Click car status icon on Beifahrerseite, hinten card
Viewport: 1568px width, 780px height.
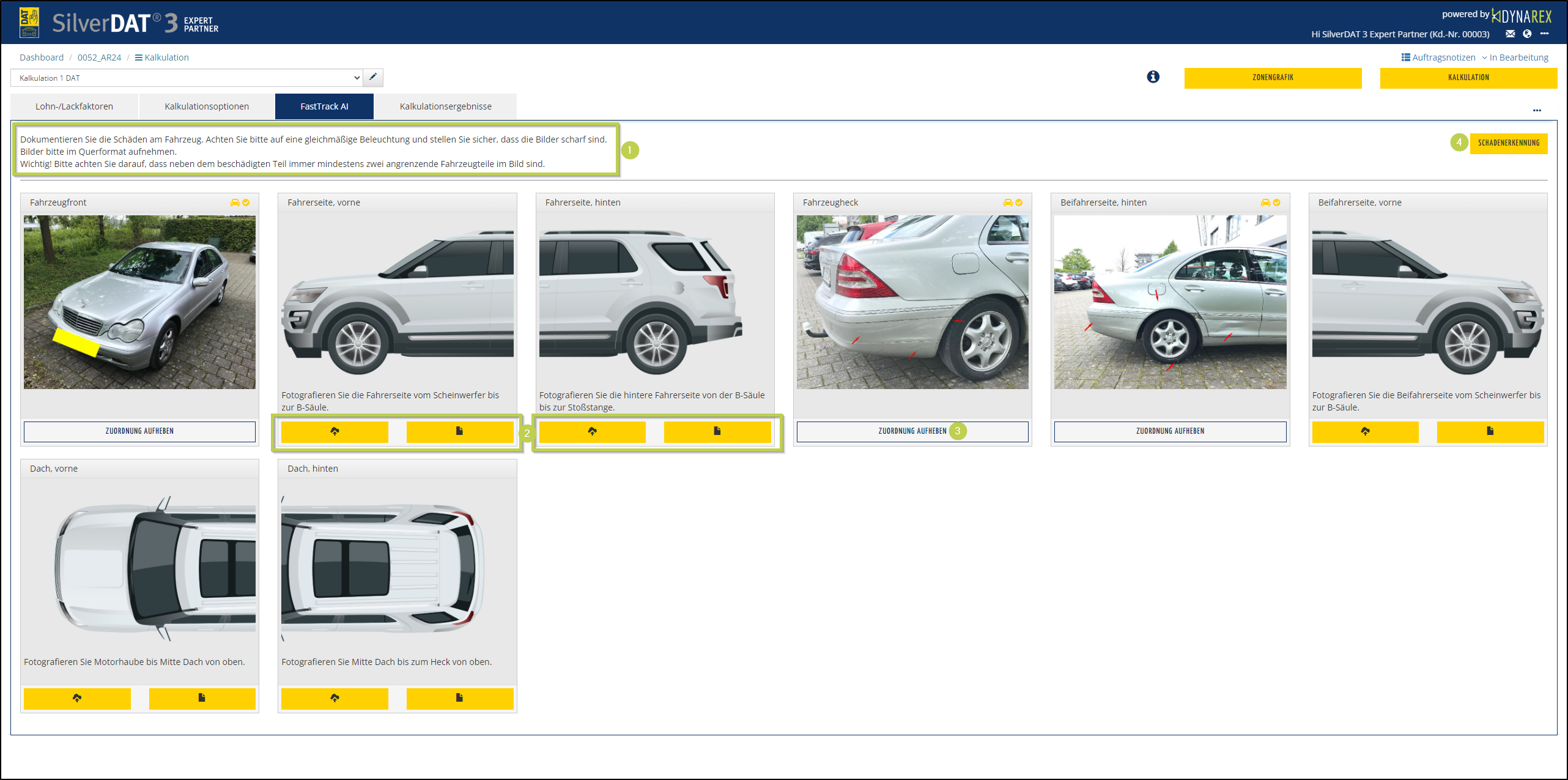coord(1265,202)
